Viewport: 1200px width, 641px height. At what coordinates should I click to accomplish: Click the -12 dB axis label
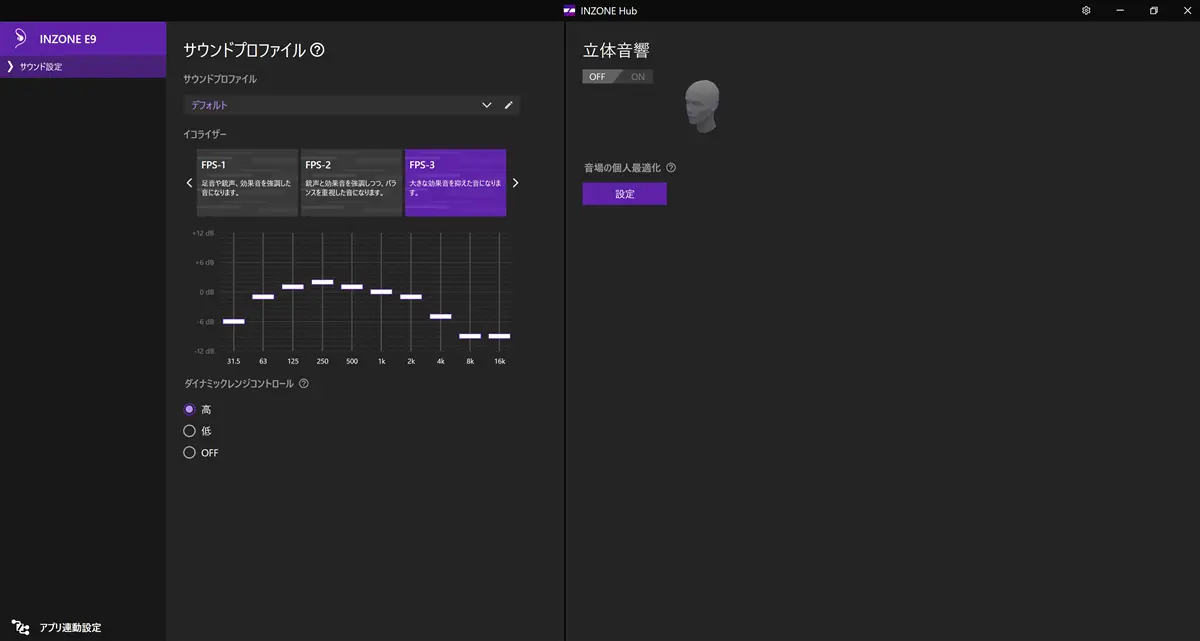click(203, 351)
